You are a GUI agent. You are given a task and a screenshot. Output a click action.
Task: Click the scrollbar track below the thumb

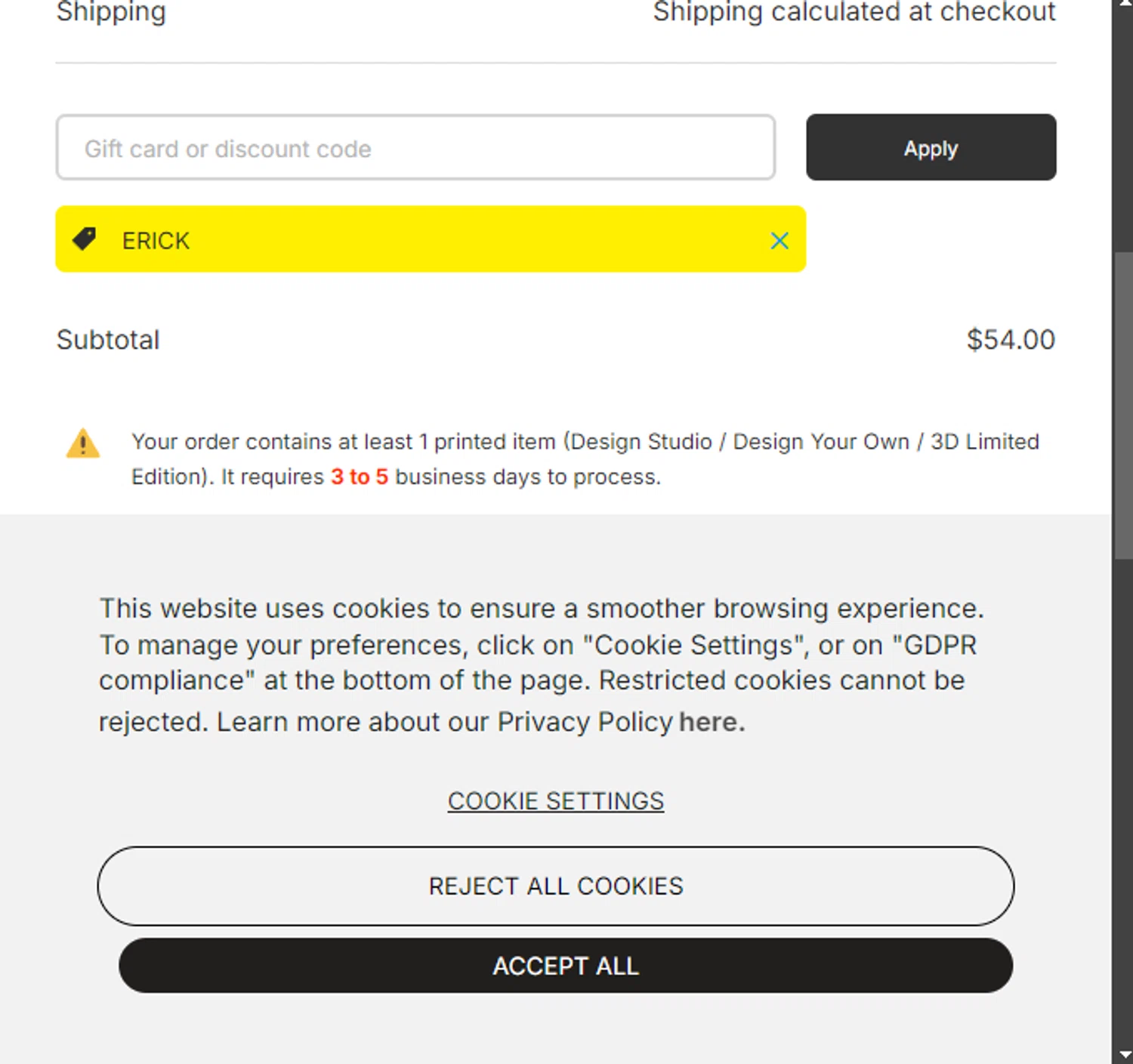1123,793
